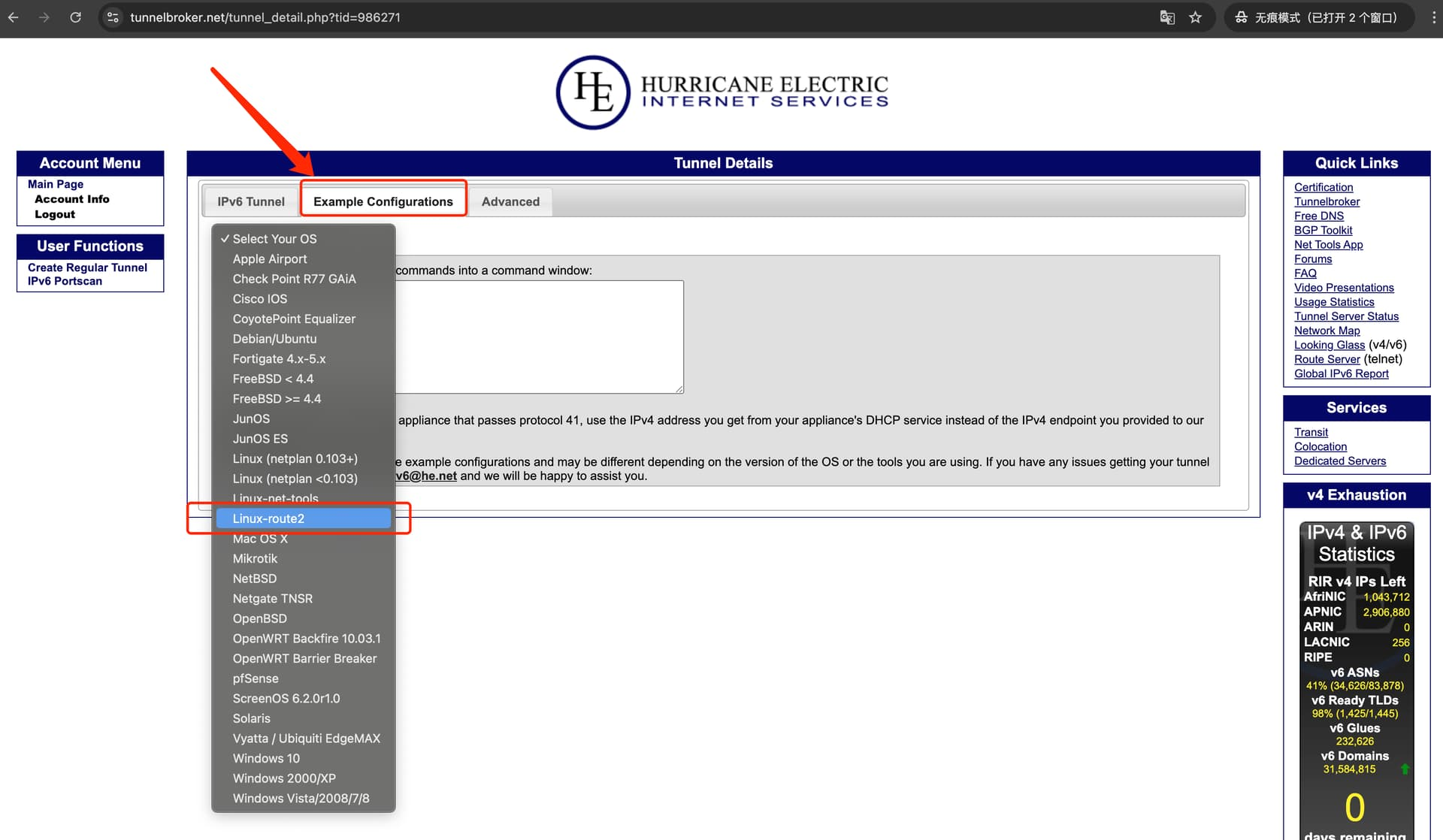Choose Mikrotik from the OS list
This screenshot has height=840, width=1443.
pos(255,558)
